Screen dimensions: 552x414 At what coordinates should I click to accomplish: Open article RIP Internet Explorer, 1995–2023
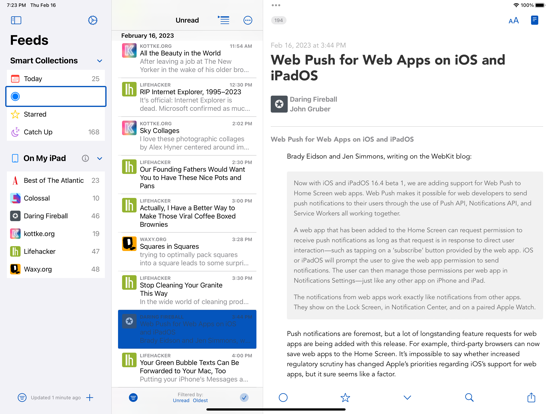187,97
